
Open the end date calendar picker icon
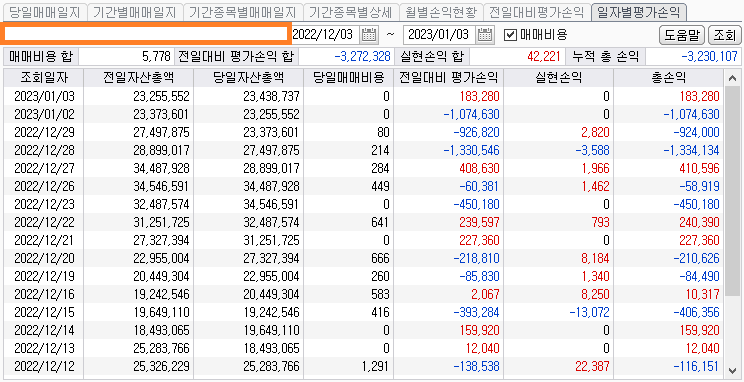tap(484, 34)
